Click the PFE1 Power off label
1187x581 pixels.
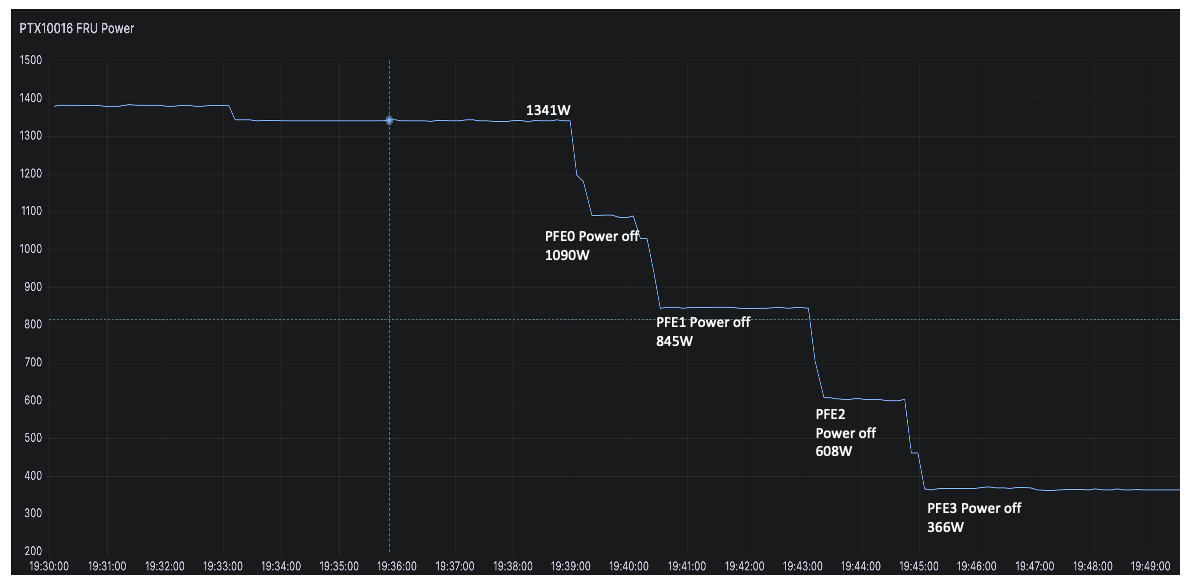click(x=703, y=322)
